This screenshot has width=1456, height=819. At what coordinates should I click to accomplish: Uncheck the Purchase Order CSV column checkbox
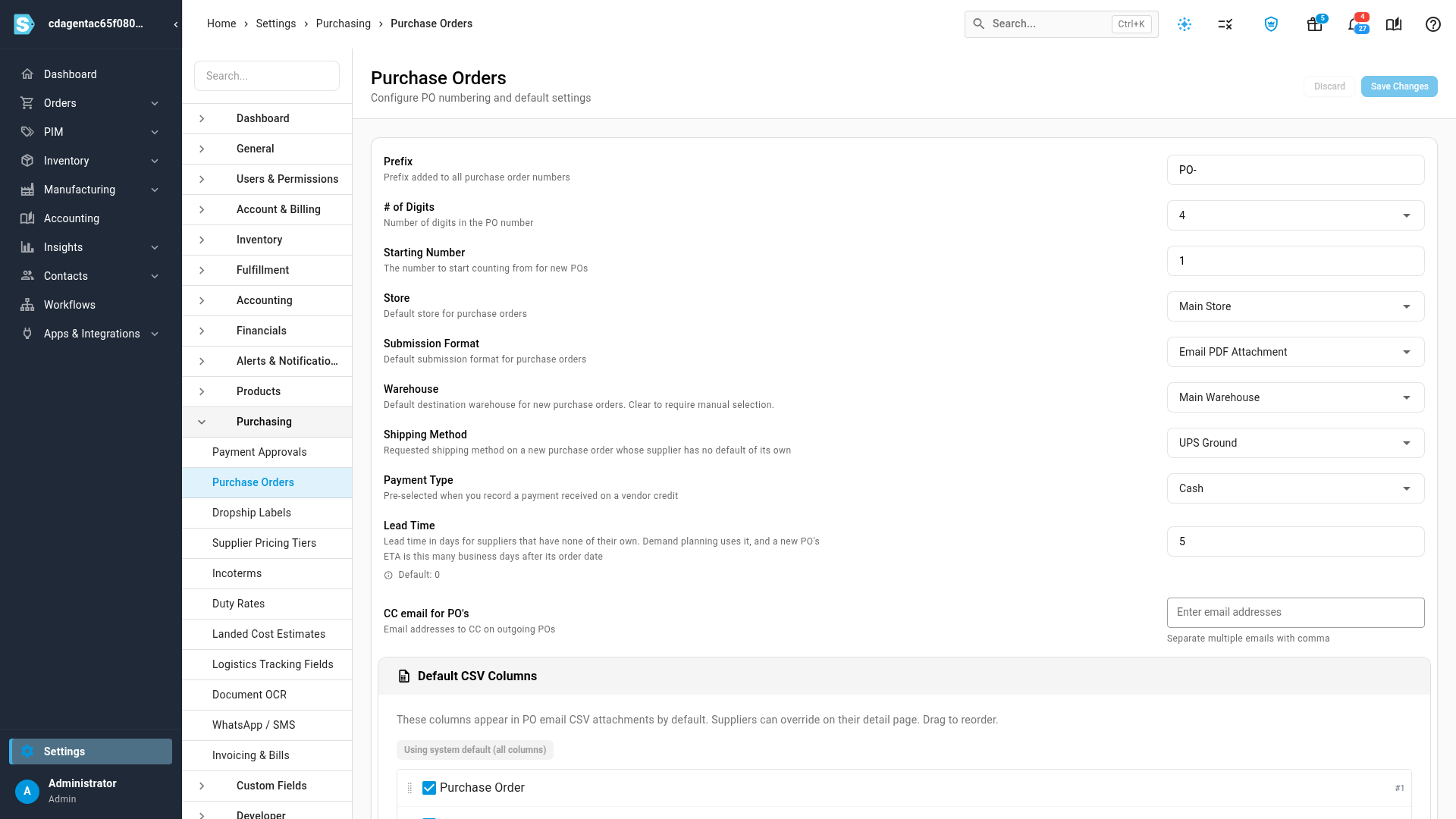click(429, 788)
